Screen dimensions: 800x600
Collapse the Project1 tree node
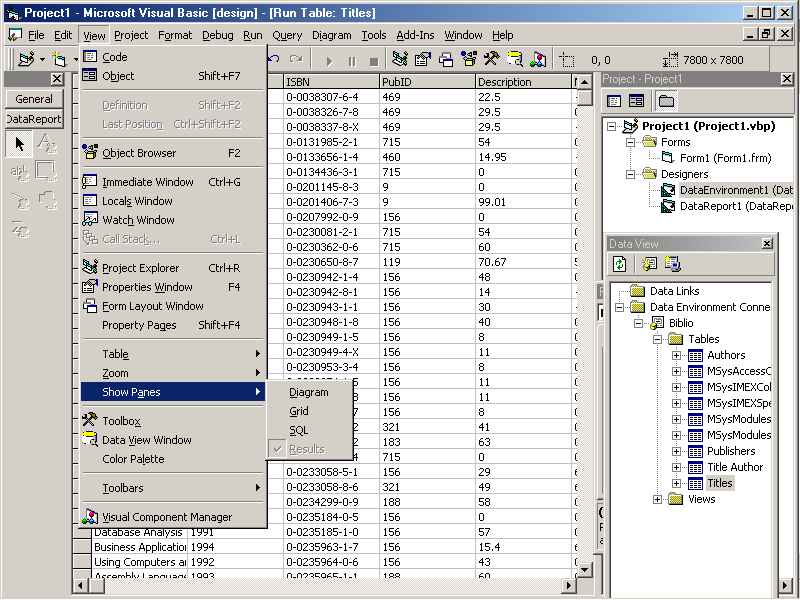coord(611,126)
